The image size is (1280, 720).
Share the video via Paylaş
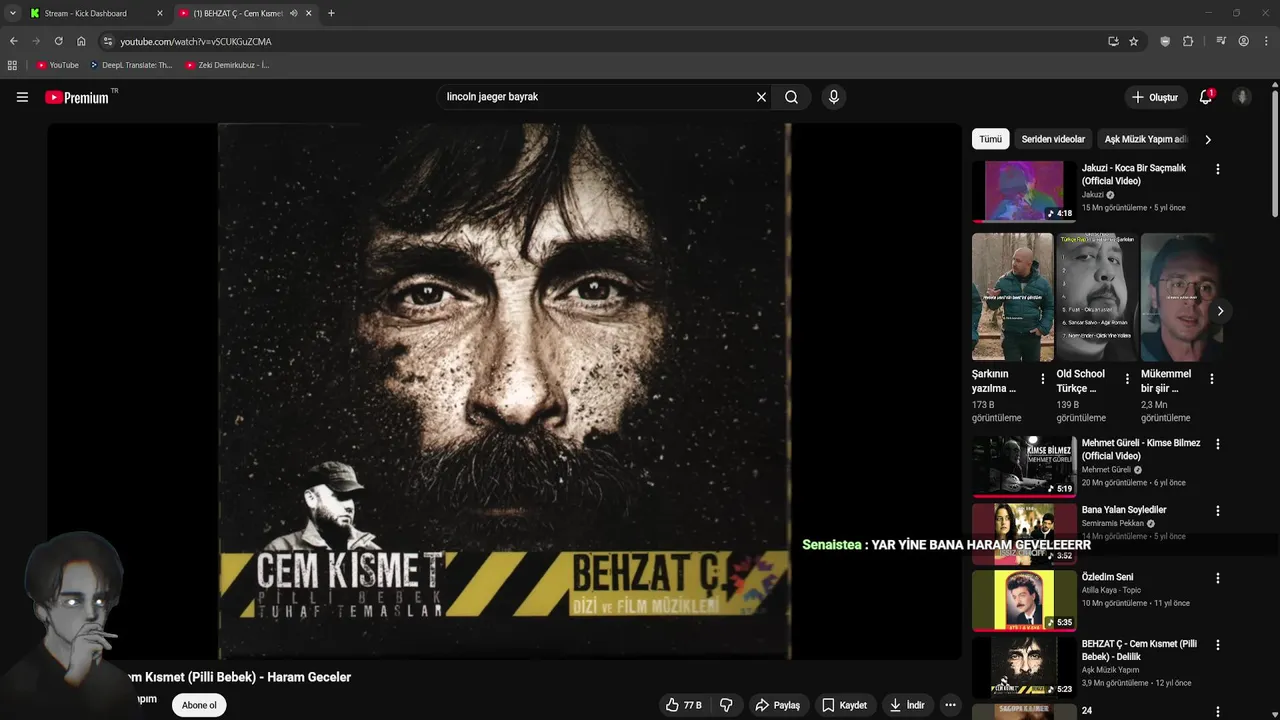(x=777, y=705)
